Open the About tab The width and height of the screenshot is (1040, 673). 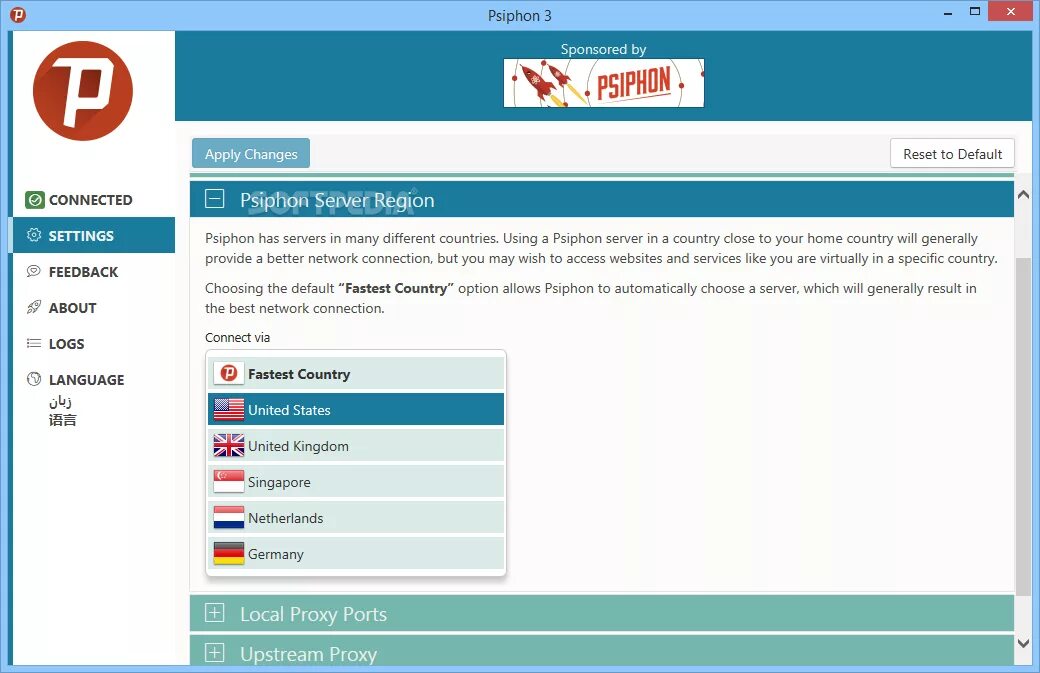point(94,308)
